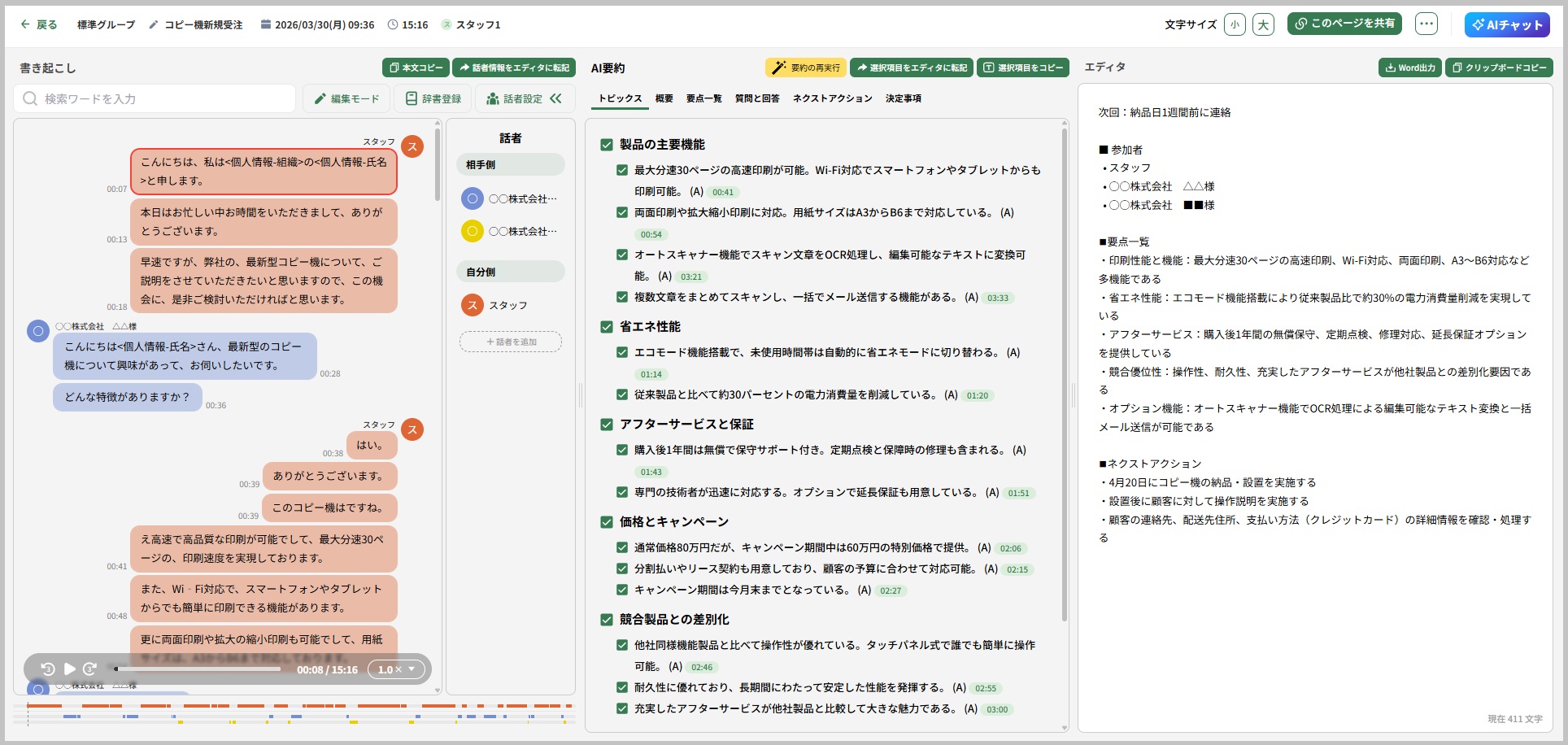
Task: Click ＋話者を追加 to add speaker
Action: tap(511, 342)
